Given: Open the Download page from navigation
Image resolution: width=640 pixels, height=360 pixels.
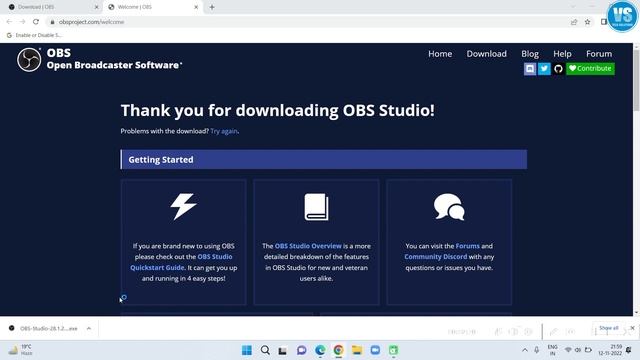Looking at the screenshot, I should click(x=487, y=54).
